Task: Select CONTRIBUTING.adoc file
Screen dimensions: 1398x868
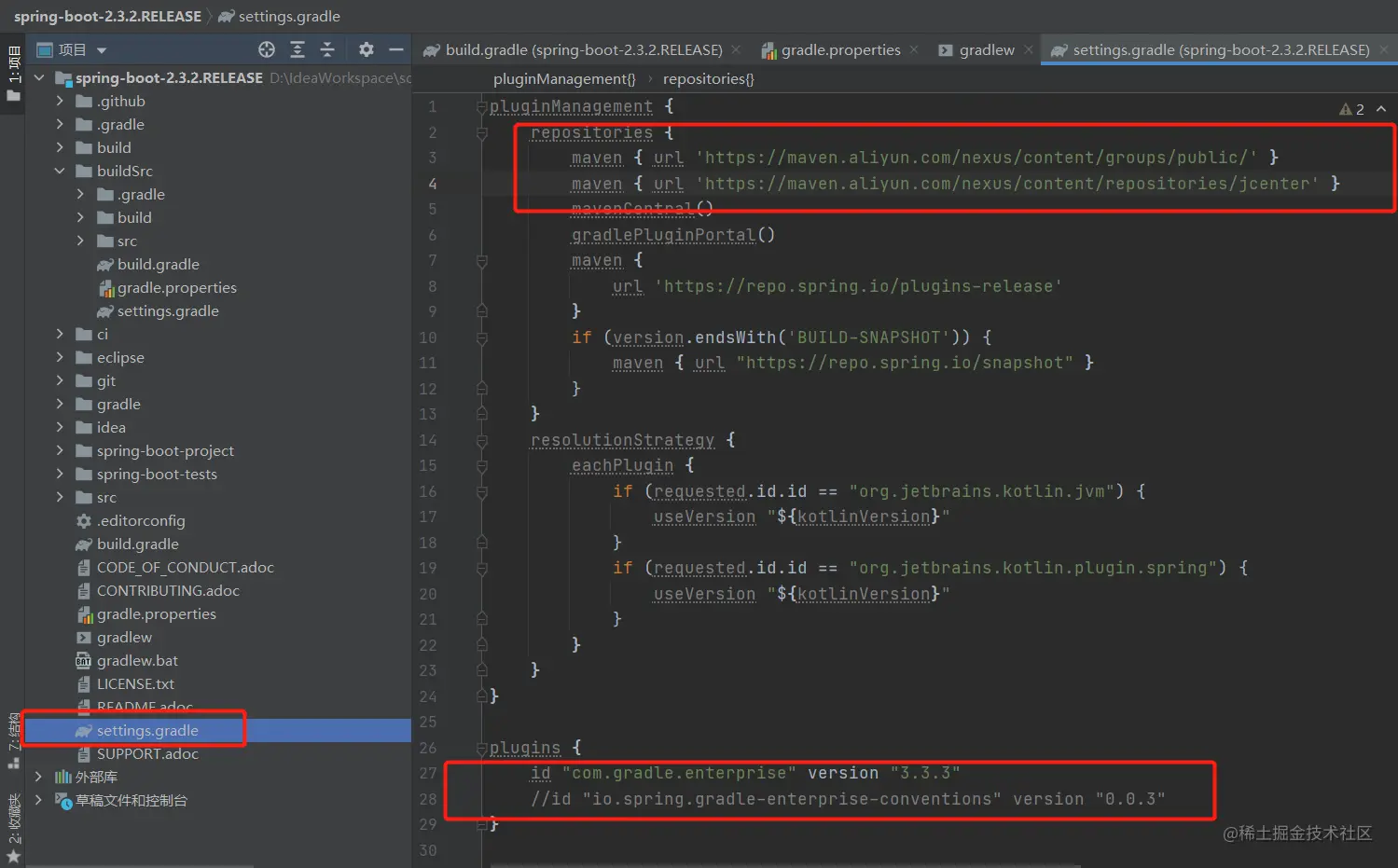Action: [x=158, y=590]
